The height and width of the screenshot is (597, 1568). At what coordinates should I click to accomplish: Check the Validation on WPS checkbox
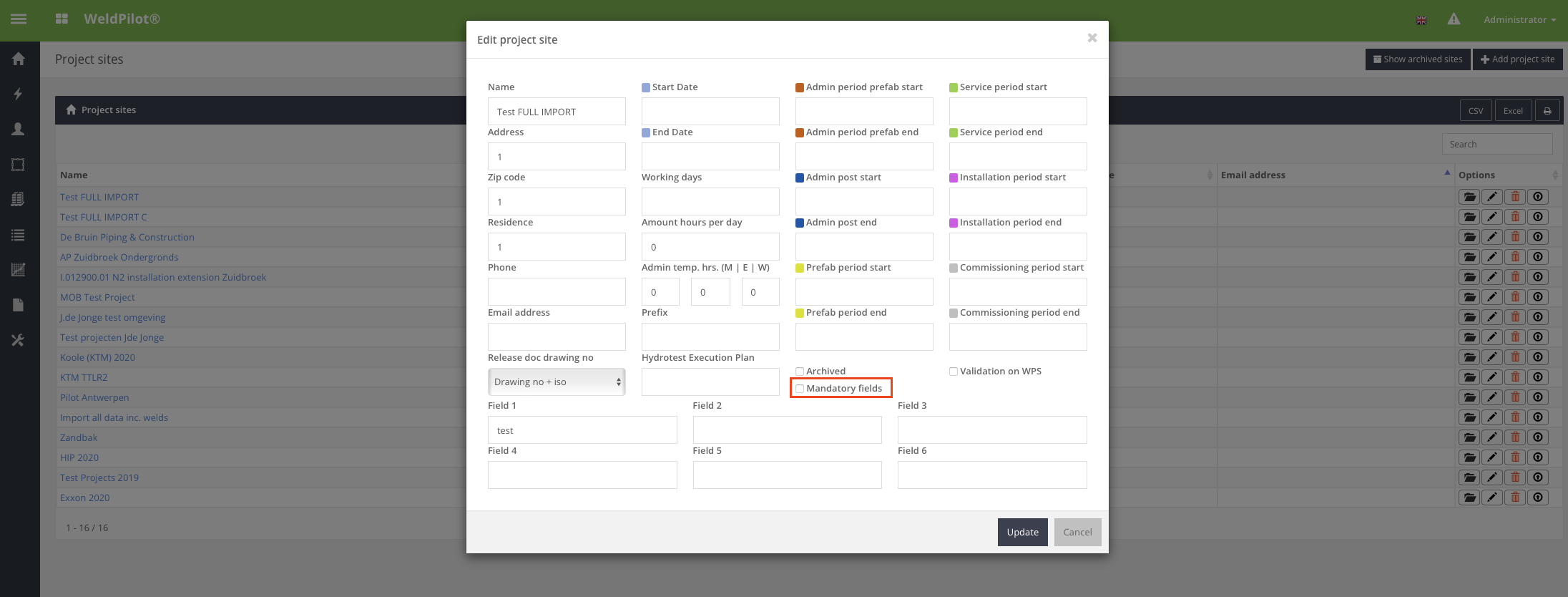[x=954, y=372]
